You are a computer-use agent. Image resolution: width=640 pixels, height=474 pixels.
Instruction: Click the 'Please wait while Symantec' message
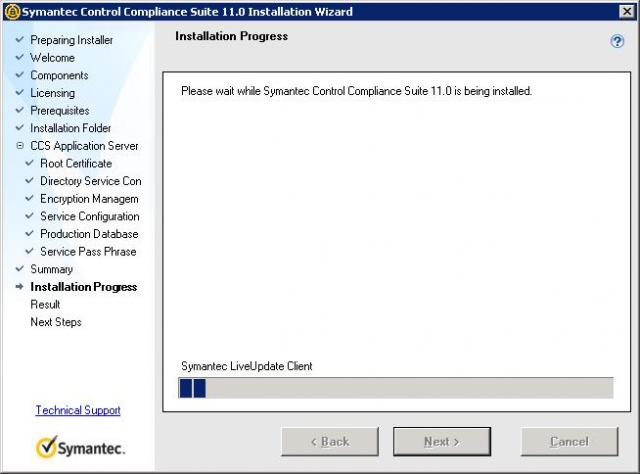click(x=356, y=91)
